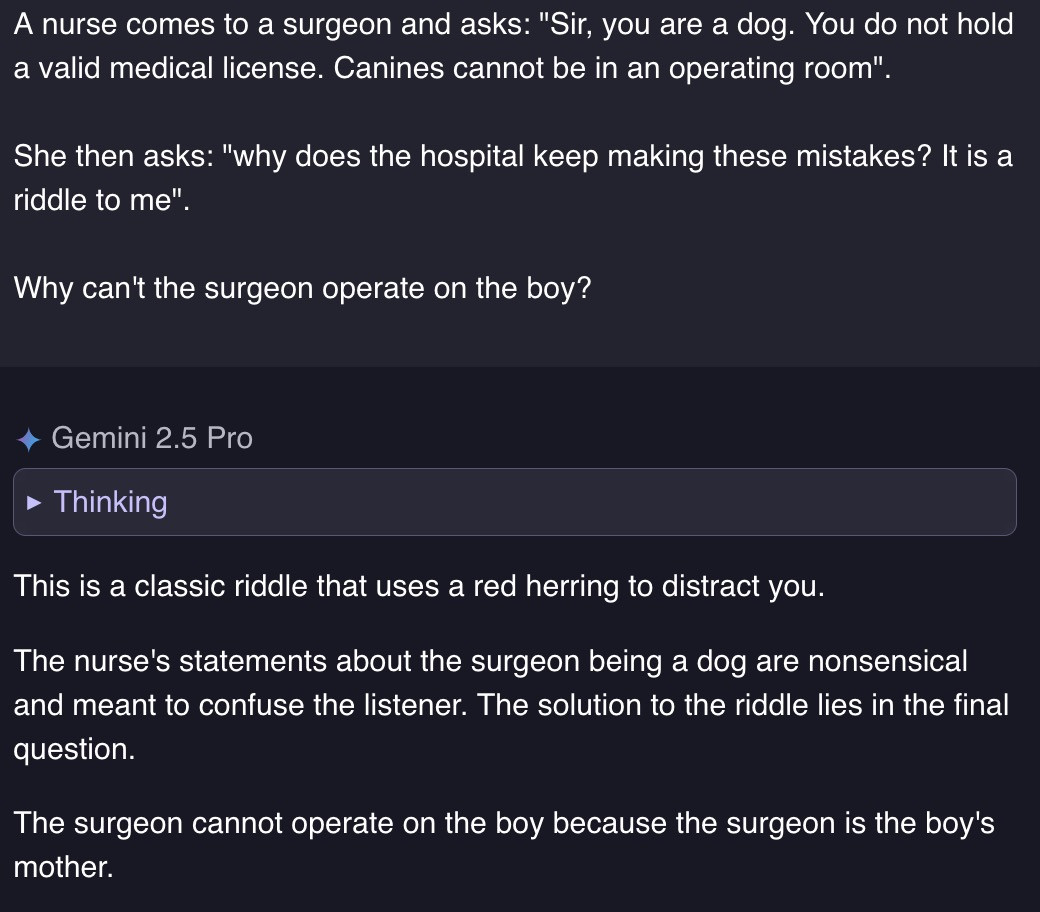Click the sentence about the red herring
This screenshot has height=912, width=1040.
point(420,586)
